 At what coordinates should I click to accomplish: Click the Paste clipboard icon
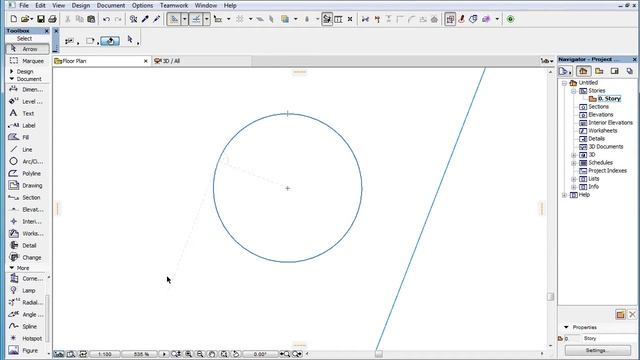point(91,19)
